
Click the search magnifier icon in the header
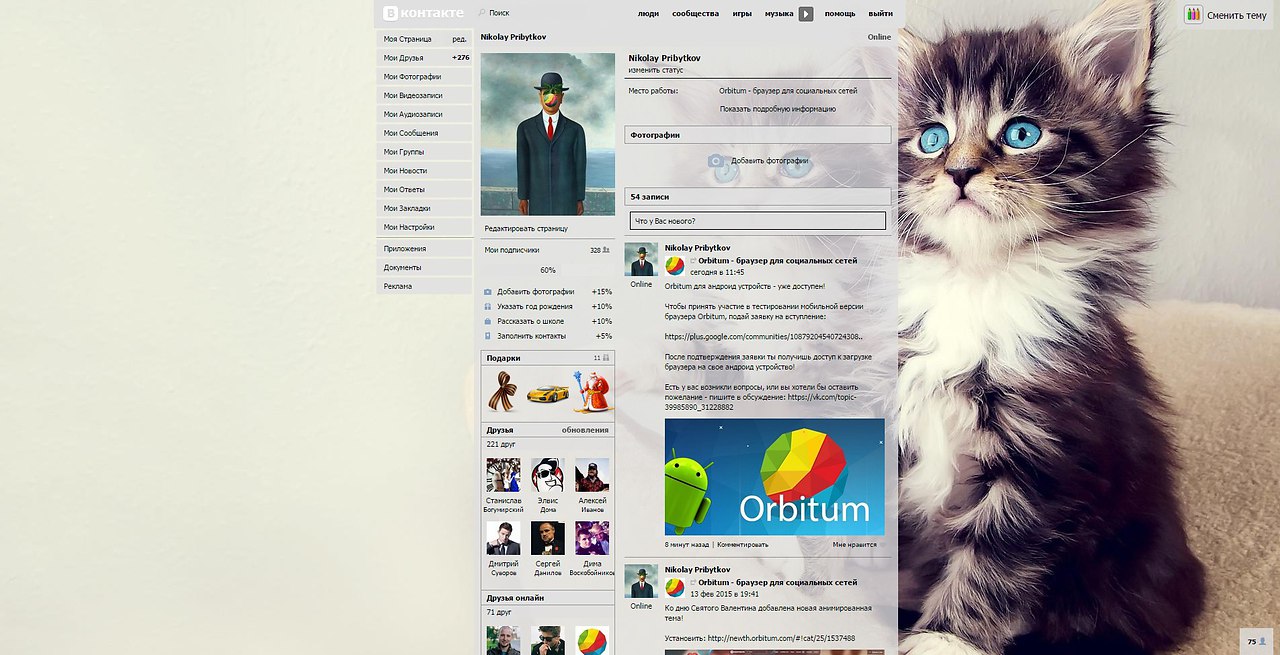[482, 13]
